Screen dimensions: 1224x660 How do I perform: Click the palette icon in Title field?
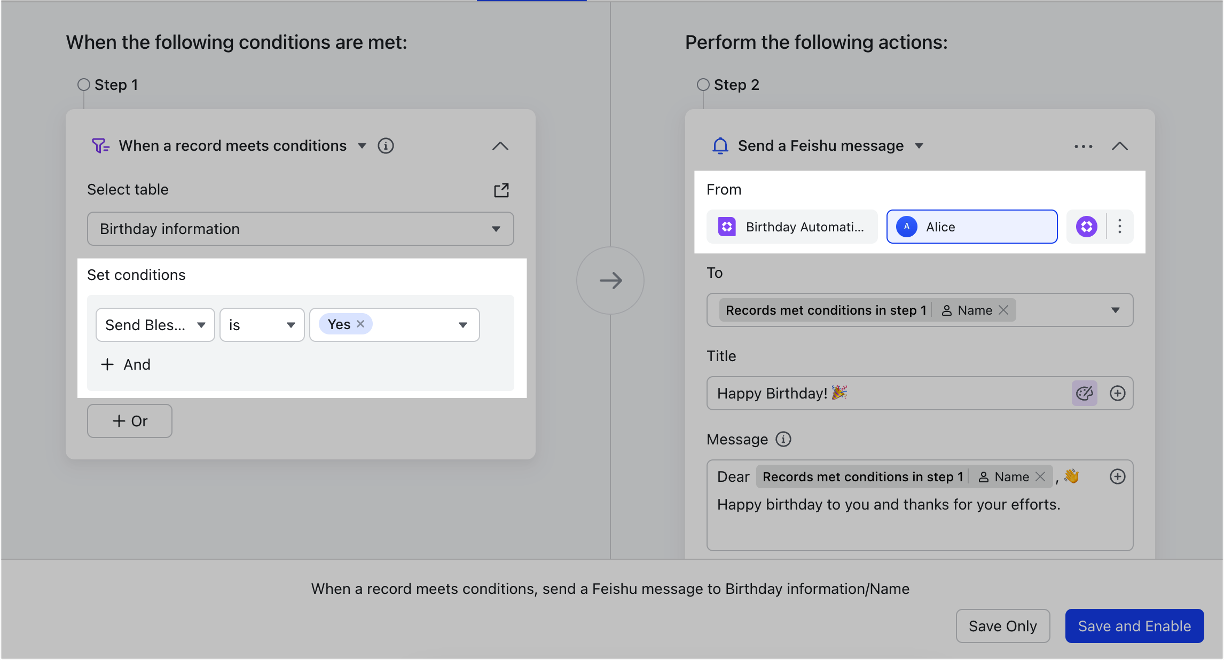coord(1084,394)
